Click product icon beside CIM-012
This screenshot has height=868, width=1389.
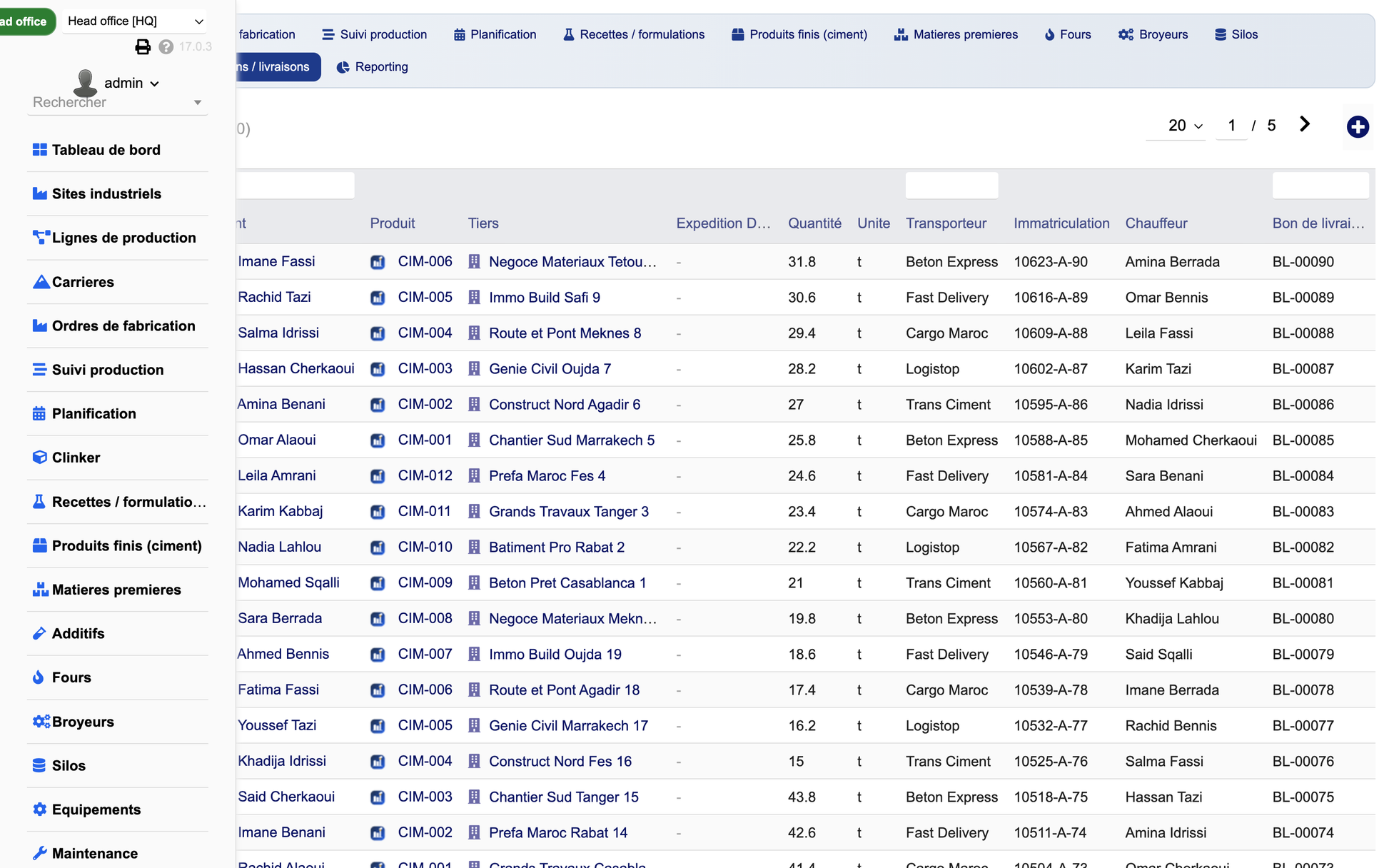378,476
